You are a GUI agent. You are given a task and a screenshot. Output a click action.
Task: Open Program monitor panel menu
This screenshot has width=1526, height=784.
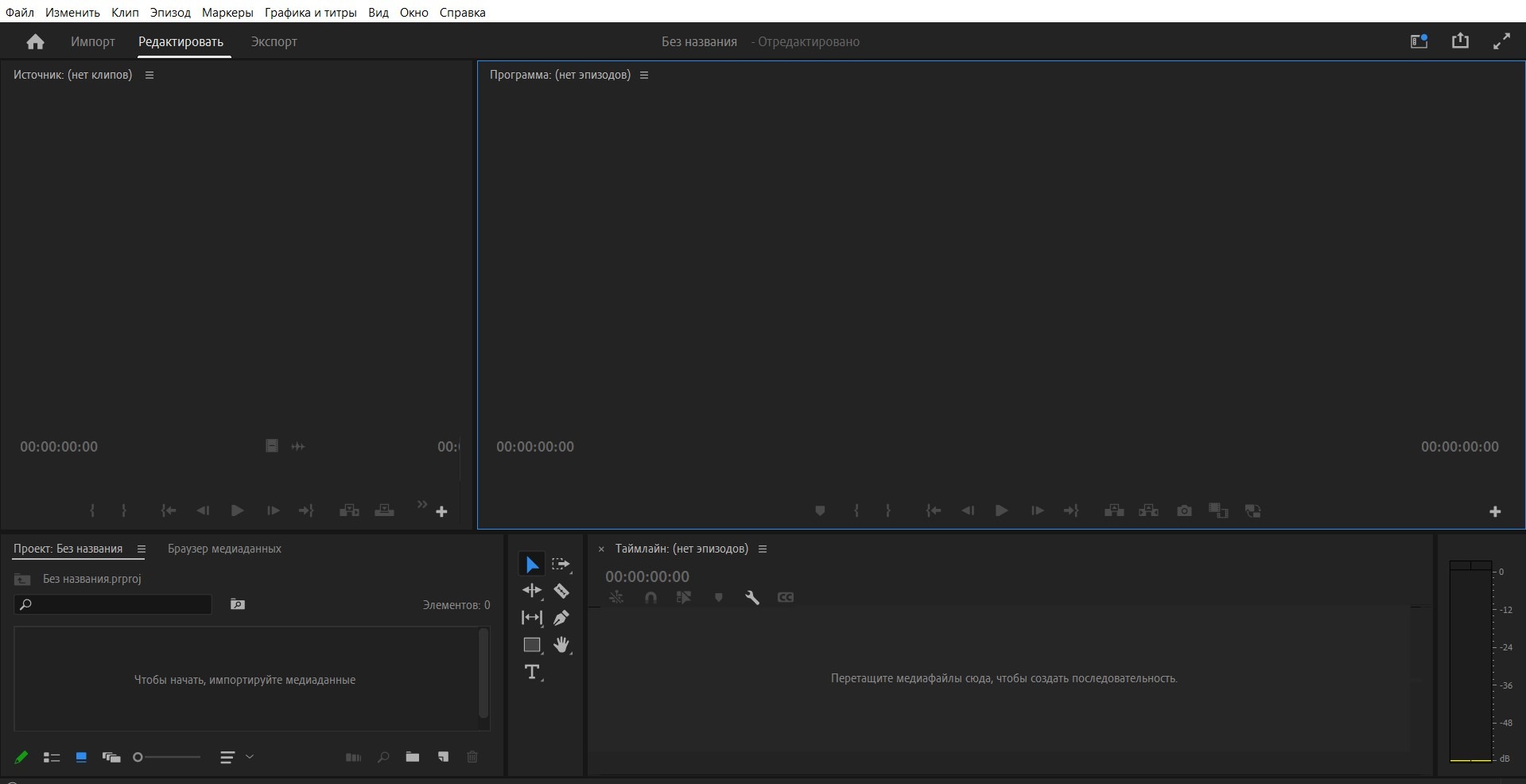click(x=644, y=75)
